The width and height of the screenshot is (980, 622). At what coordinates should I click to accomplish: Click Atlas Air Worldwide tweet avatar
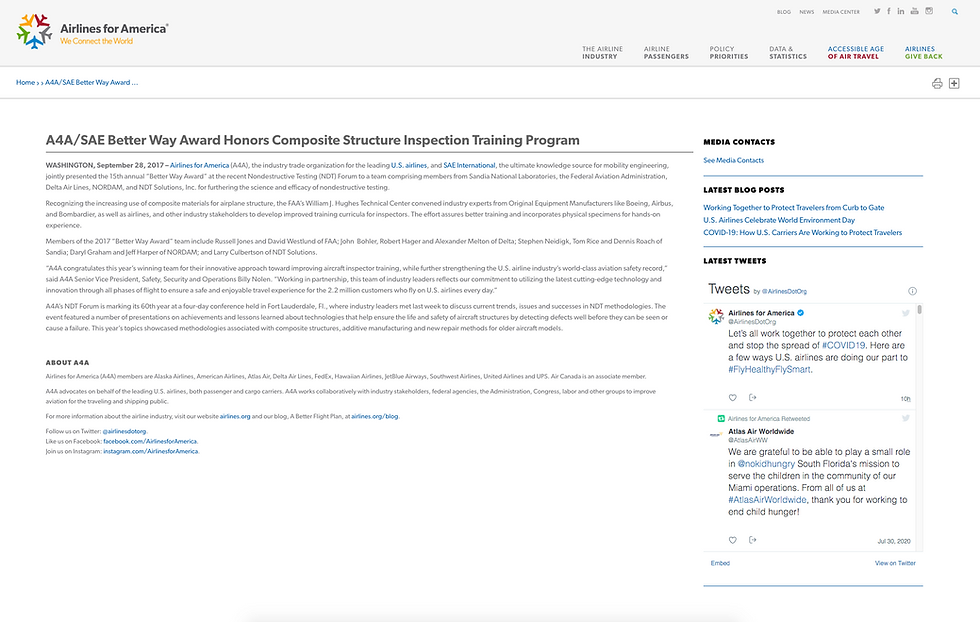[x=716, y=434]
